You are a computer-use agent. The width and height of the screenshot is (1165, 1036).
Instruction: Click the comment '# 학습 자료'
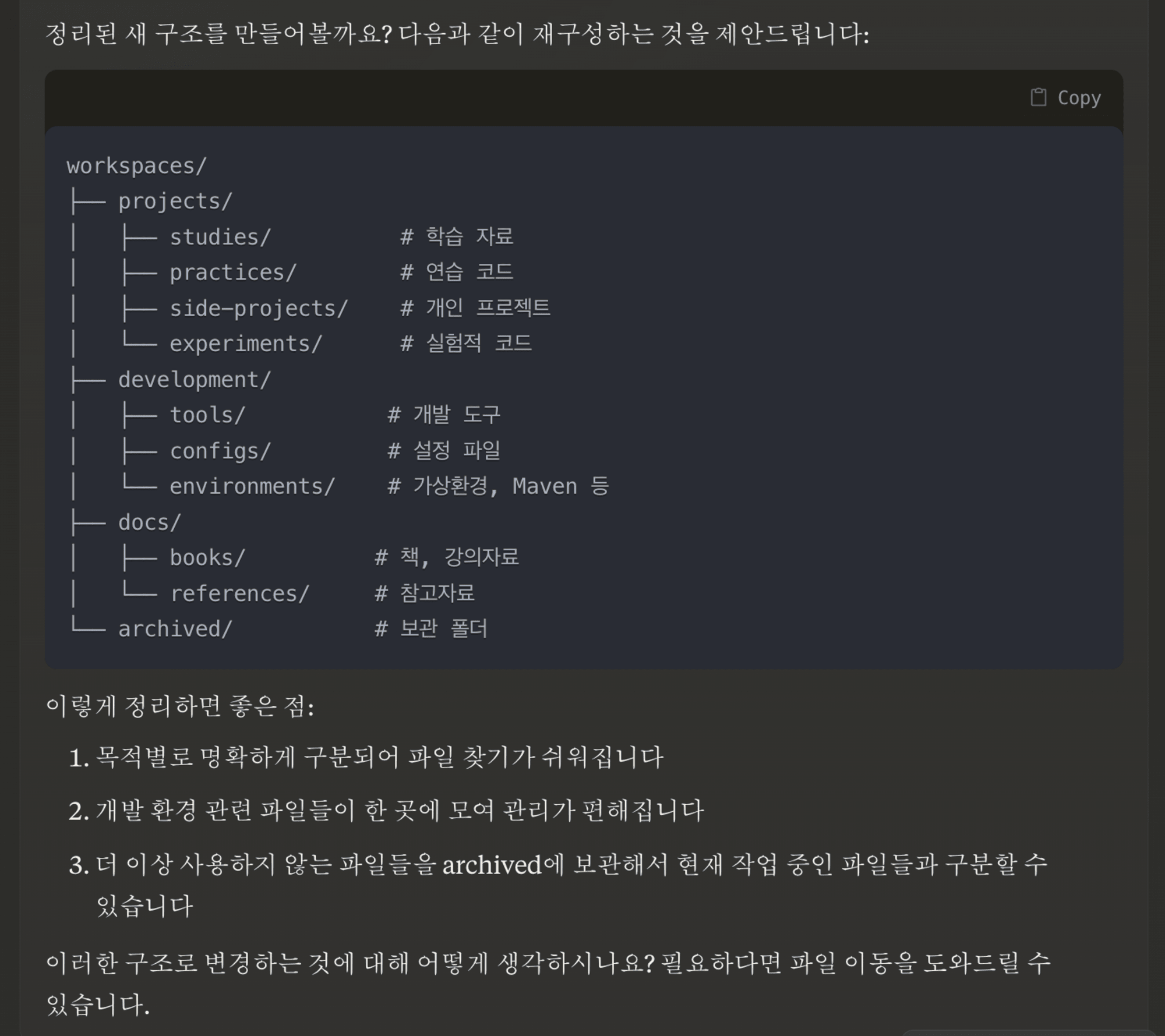point(457,236)
